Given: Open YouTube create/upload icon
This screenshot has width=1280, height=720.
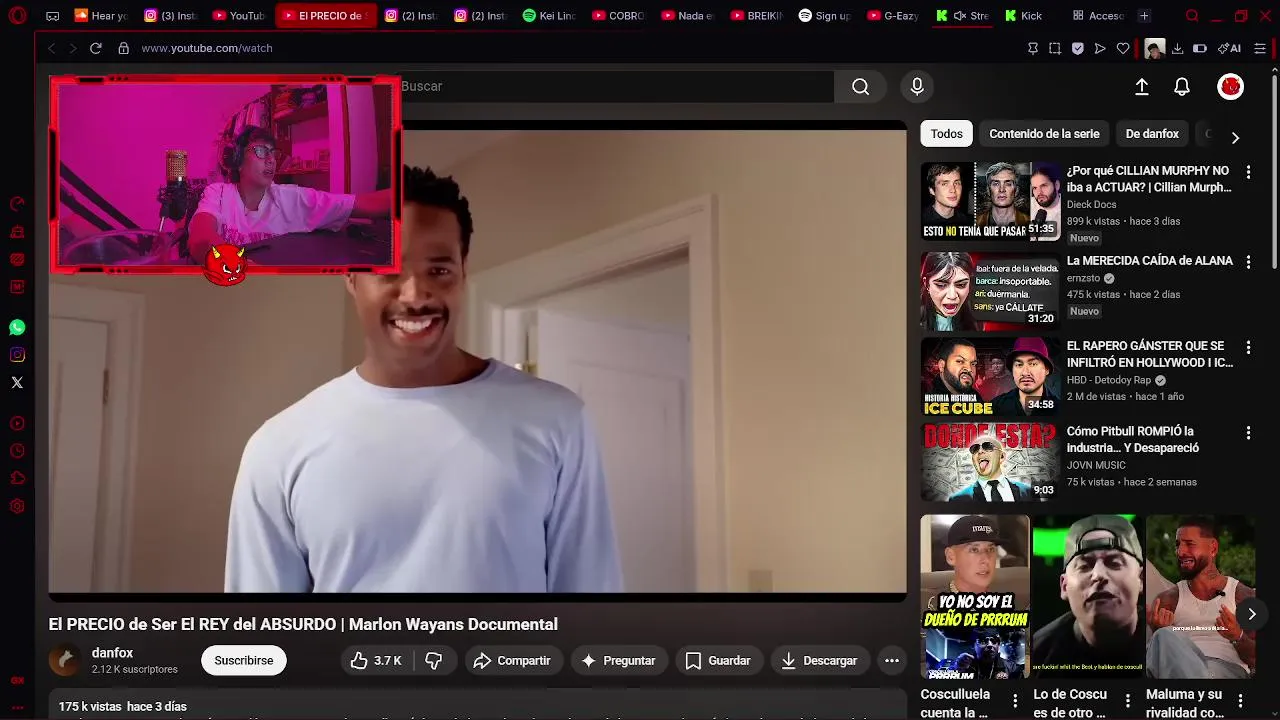Looking at the screenshot, I should tap(1142, 87).
